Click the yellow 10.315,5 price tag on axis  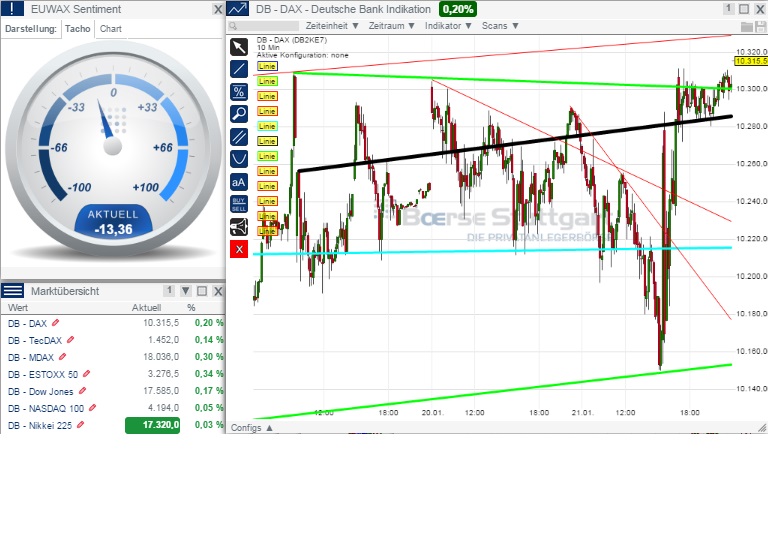751,61
